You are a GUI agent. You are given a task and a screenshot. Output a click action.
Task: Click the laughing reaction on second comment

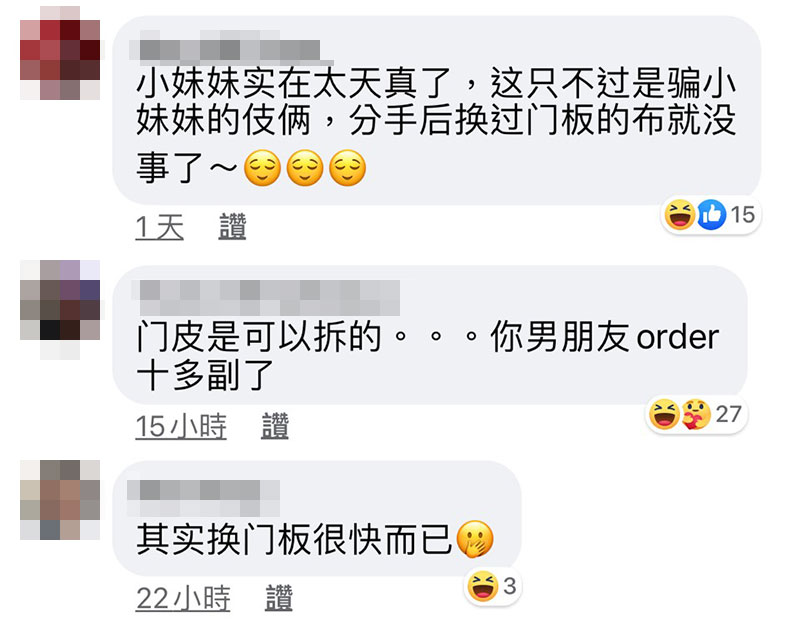pos(664,414)
